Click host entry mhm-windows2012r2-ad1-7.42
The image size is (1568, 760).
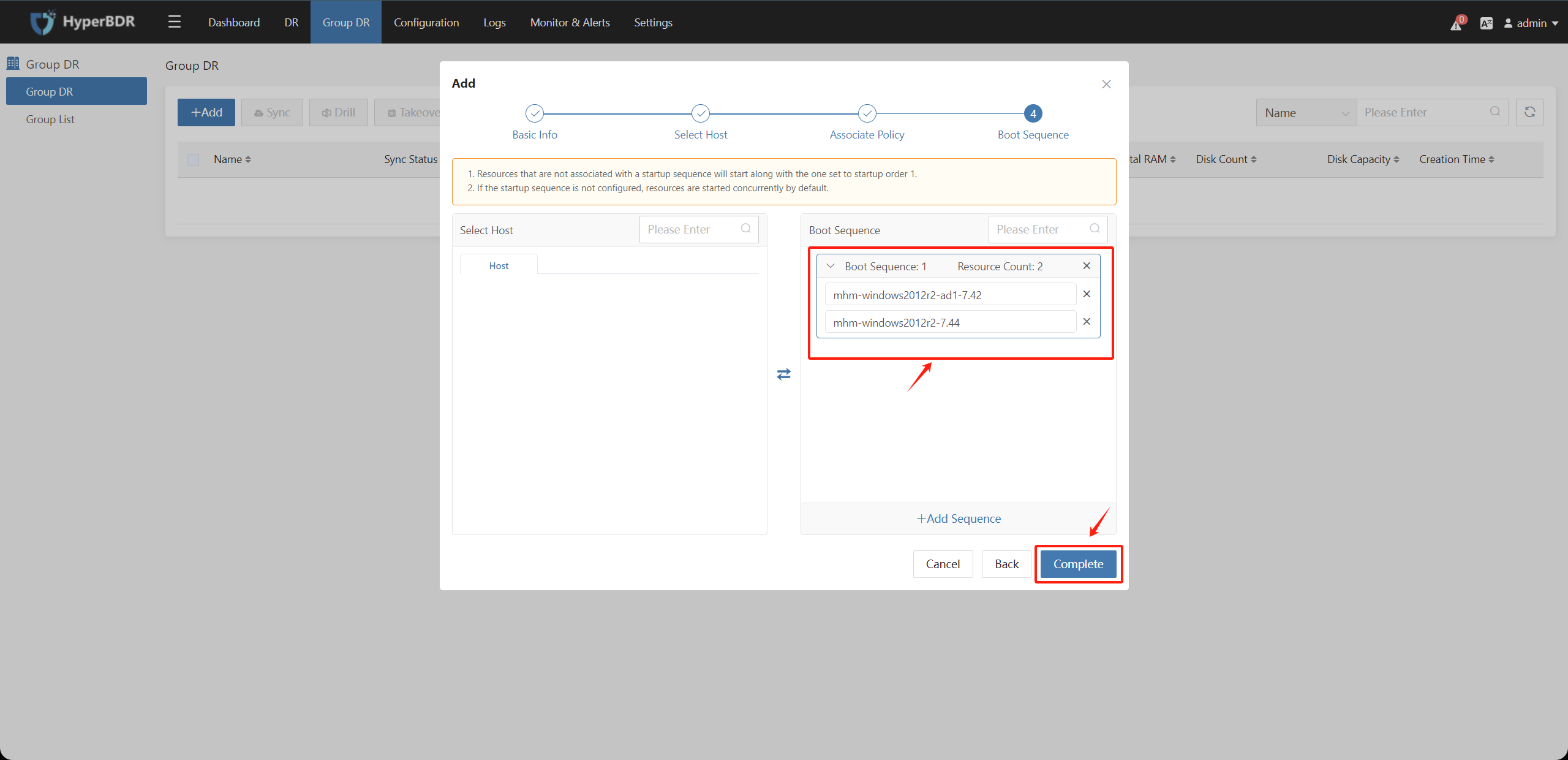pos(951,294)
